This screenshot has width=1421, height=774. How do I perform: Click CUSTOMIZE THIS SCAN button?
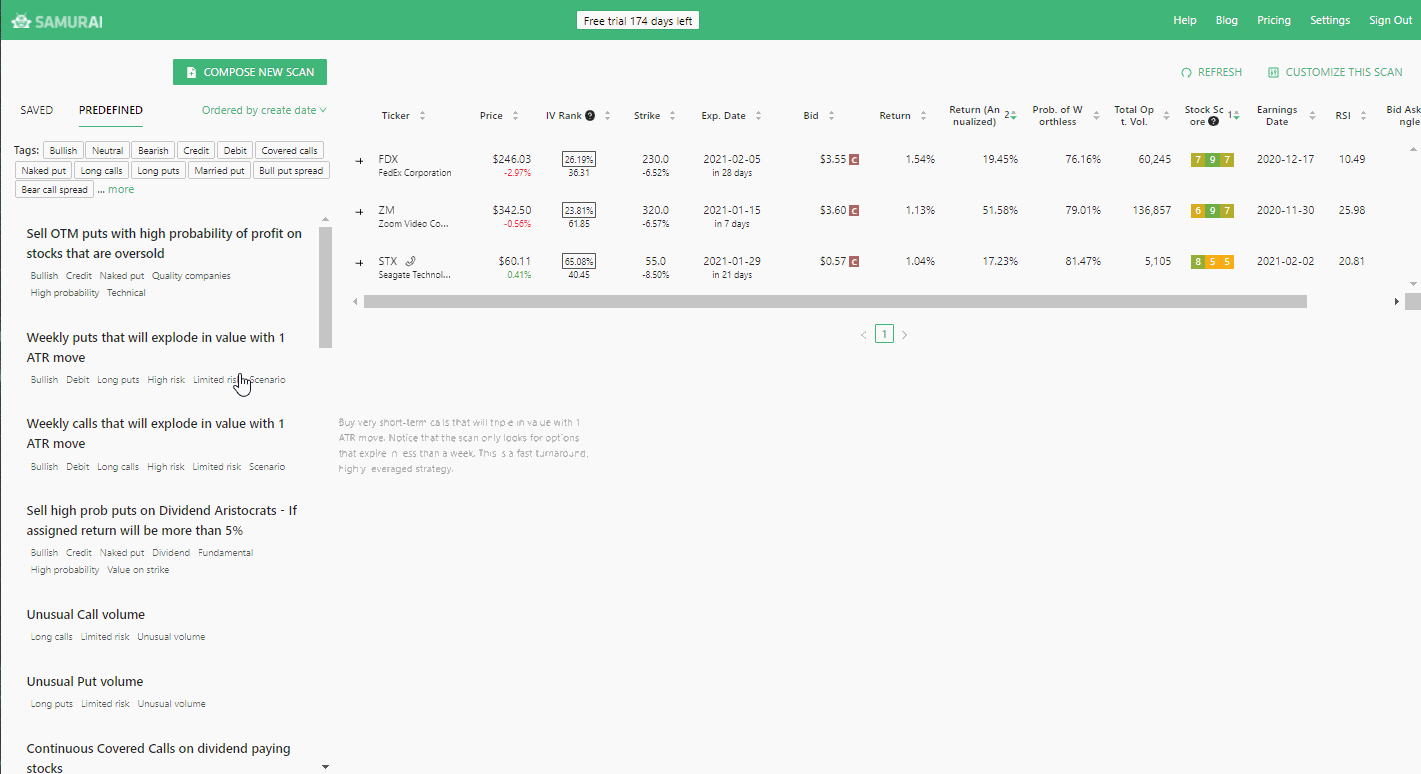coord(1335,72)
